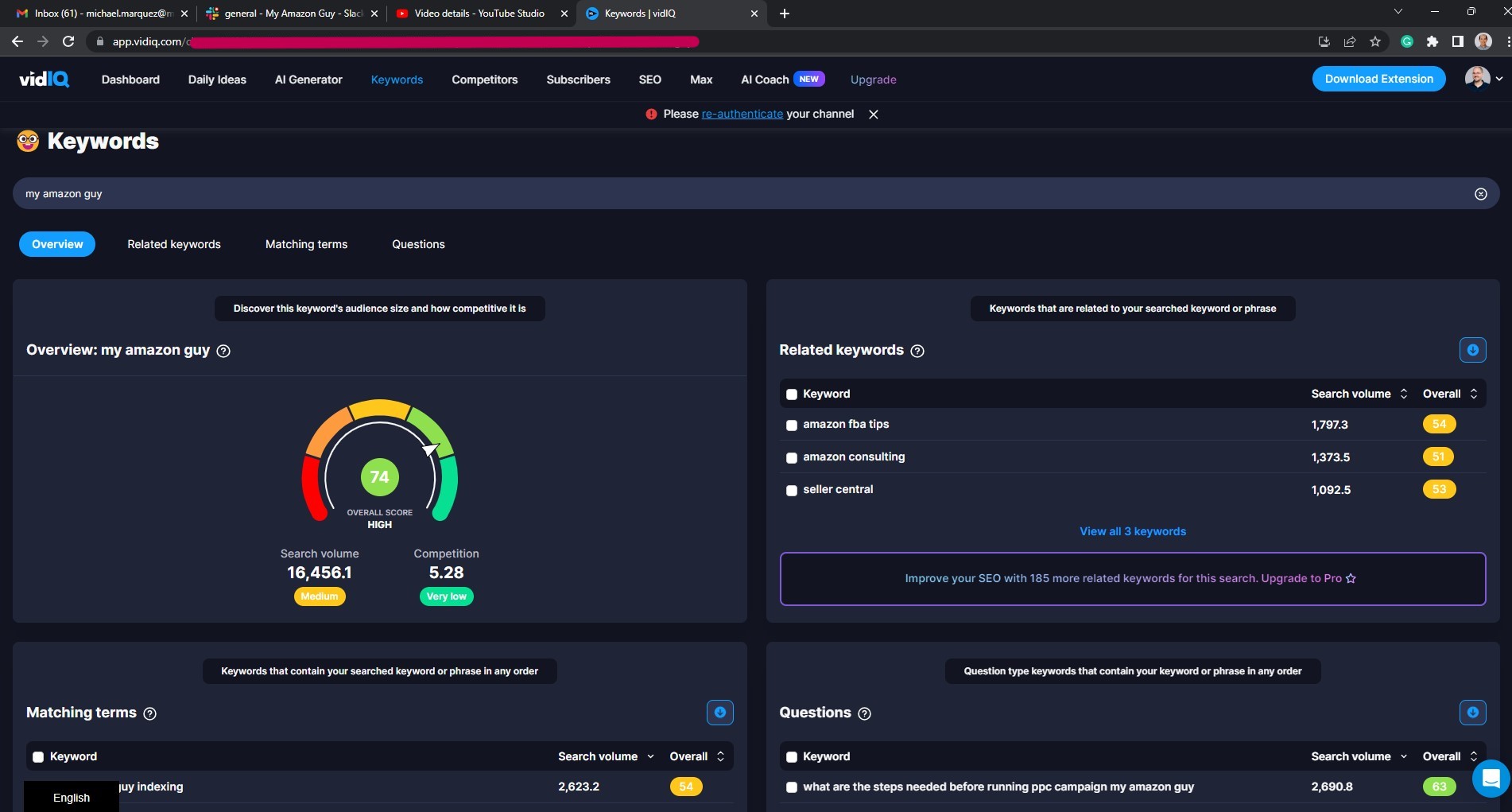
Task: Open the Dashboard nav item
Action: (130, 80)
